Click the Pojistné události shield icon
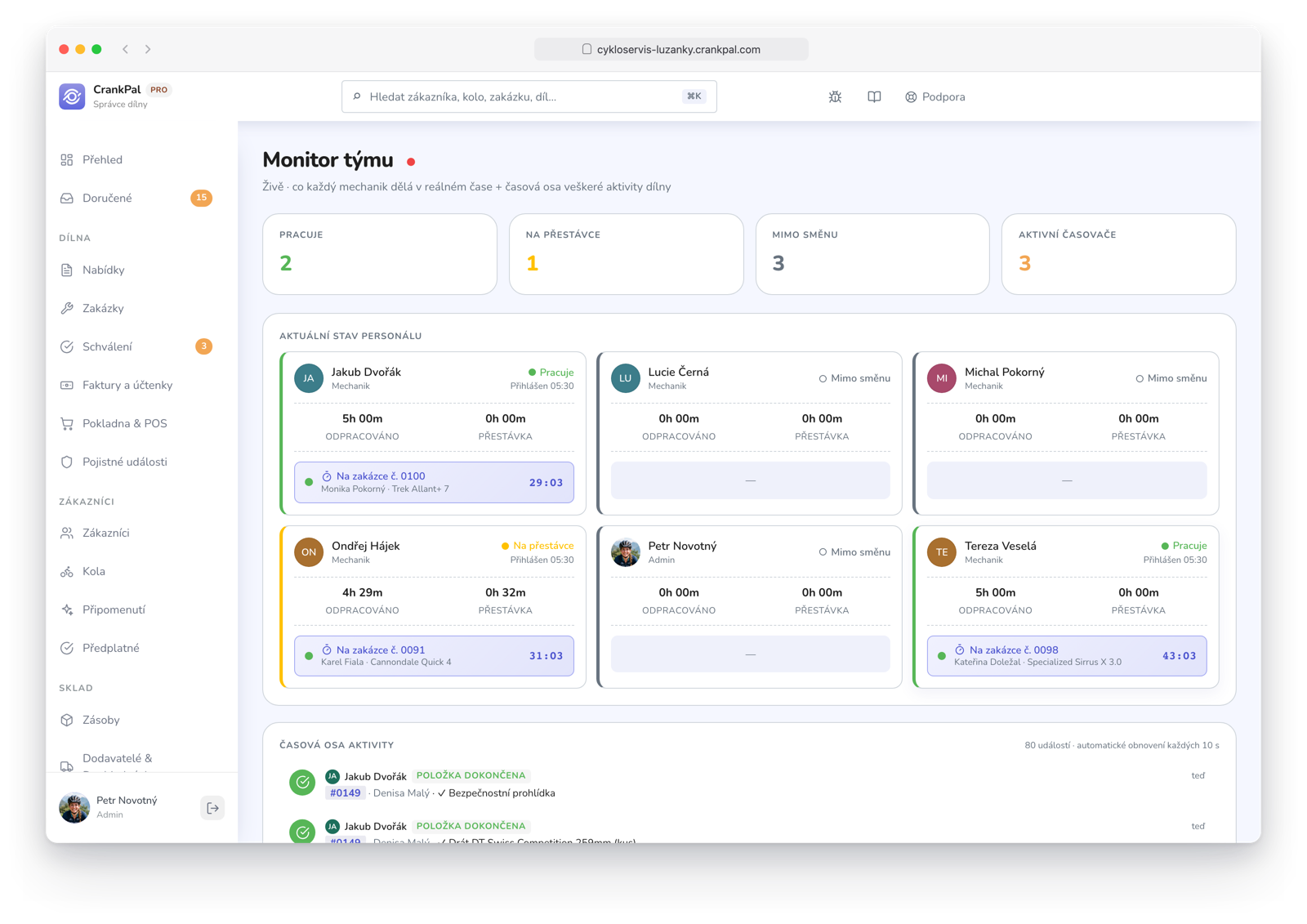 tap(67, 462)
